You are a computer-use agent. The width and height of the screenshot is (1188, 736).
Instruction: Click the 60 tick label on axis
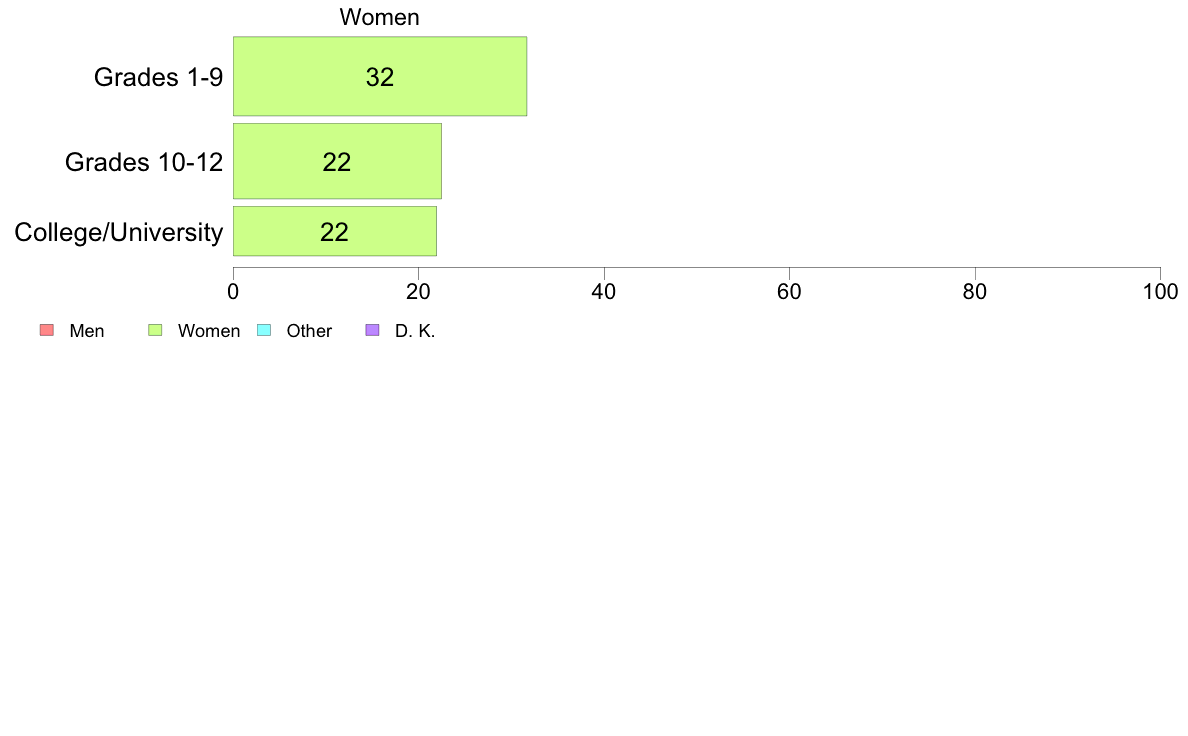789,292
